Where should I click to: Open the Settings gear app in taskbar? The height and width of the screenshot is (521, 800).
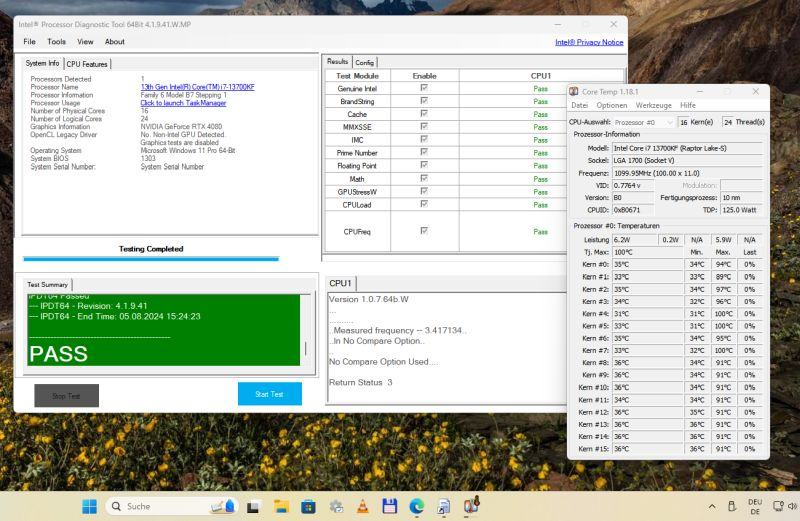pos(336,506)
